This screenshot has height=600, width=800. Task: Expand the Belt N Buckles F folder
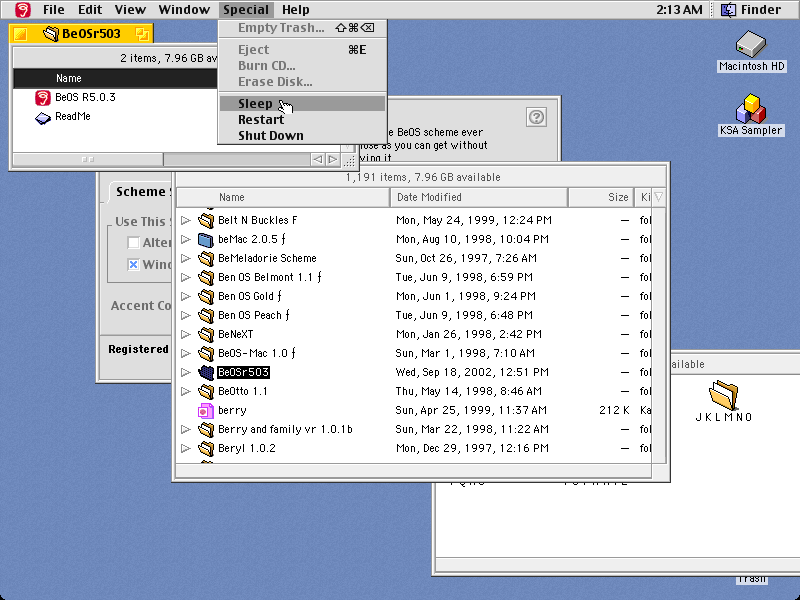(x=186, y=220)
